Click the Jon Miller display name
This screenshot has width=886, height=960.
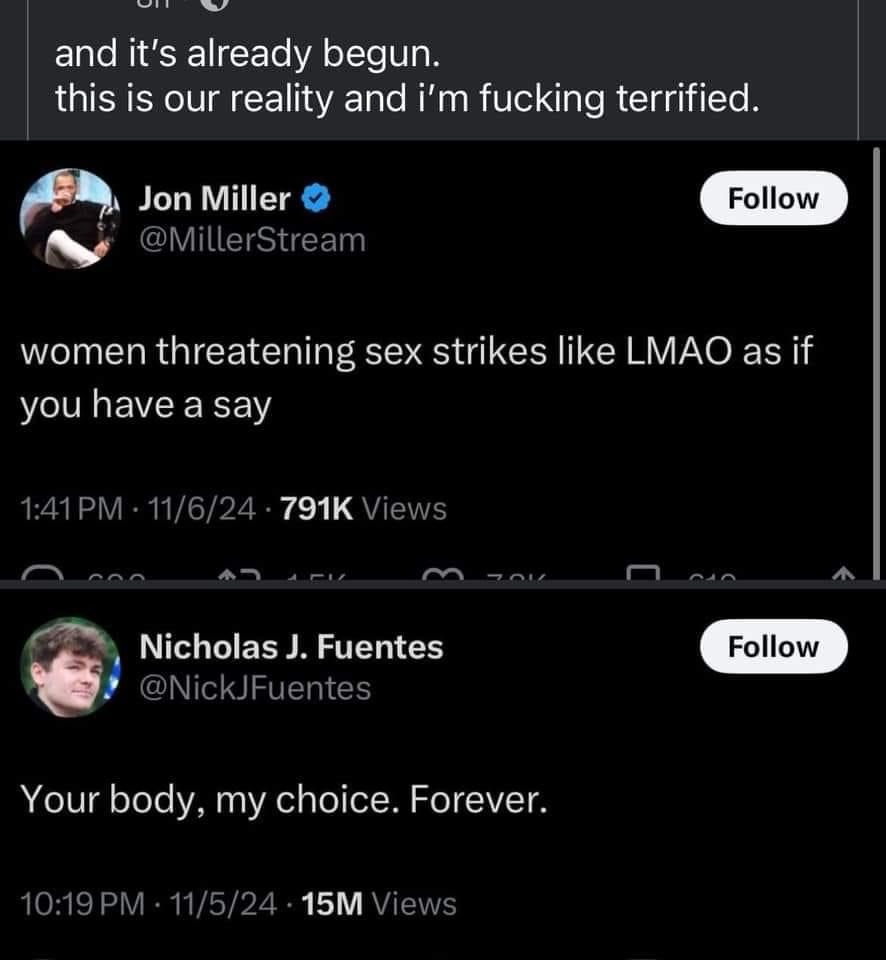(215, 199)
